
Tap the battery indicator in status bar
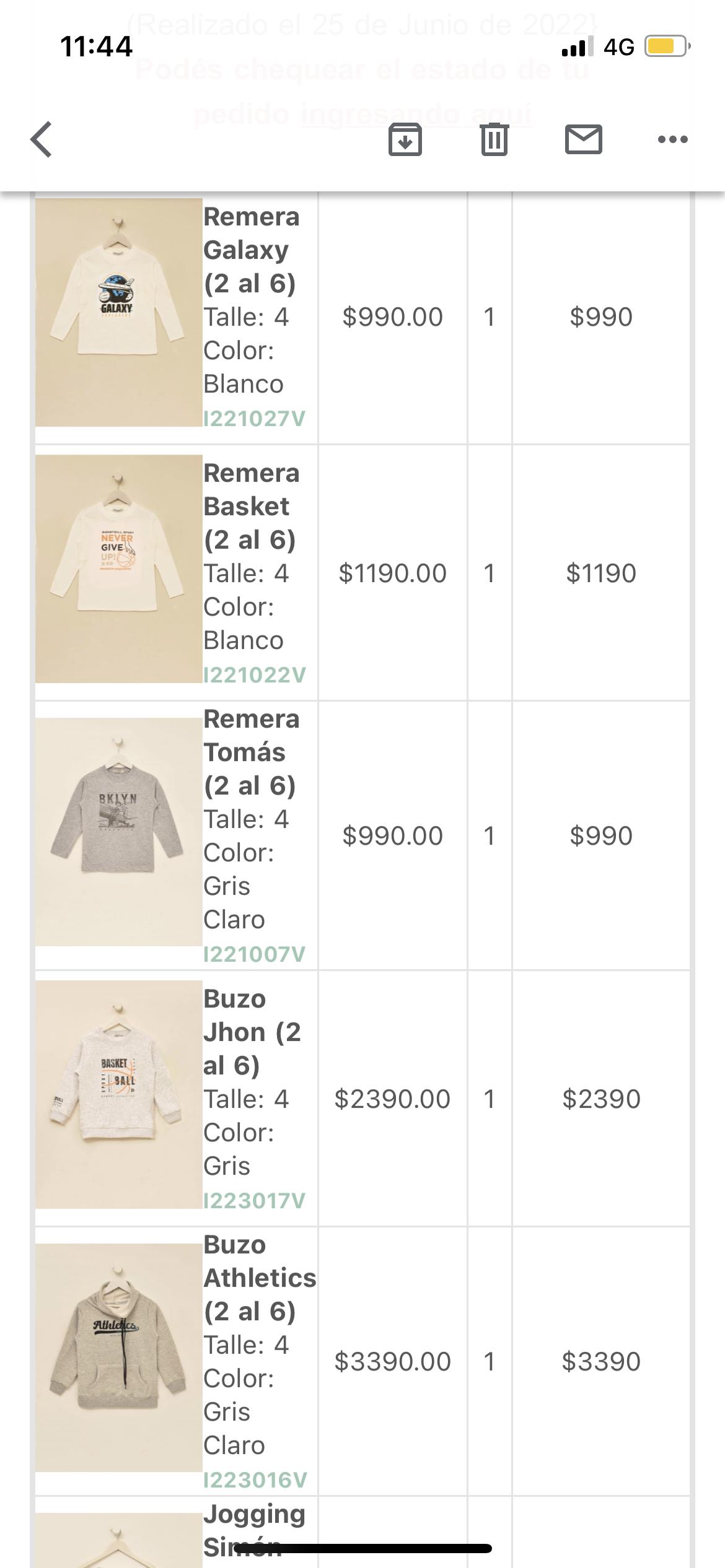coord(667,46)
